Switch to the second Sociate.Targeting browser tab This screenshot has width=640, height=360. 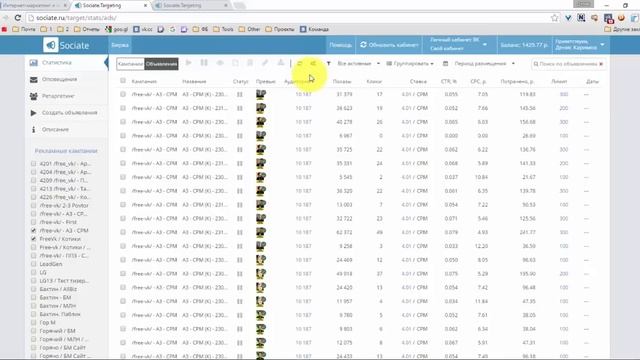coord(190,5)
